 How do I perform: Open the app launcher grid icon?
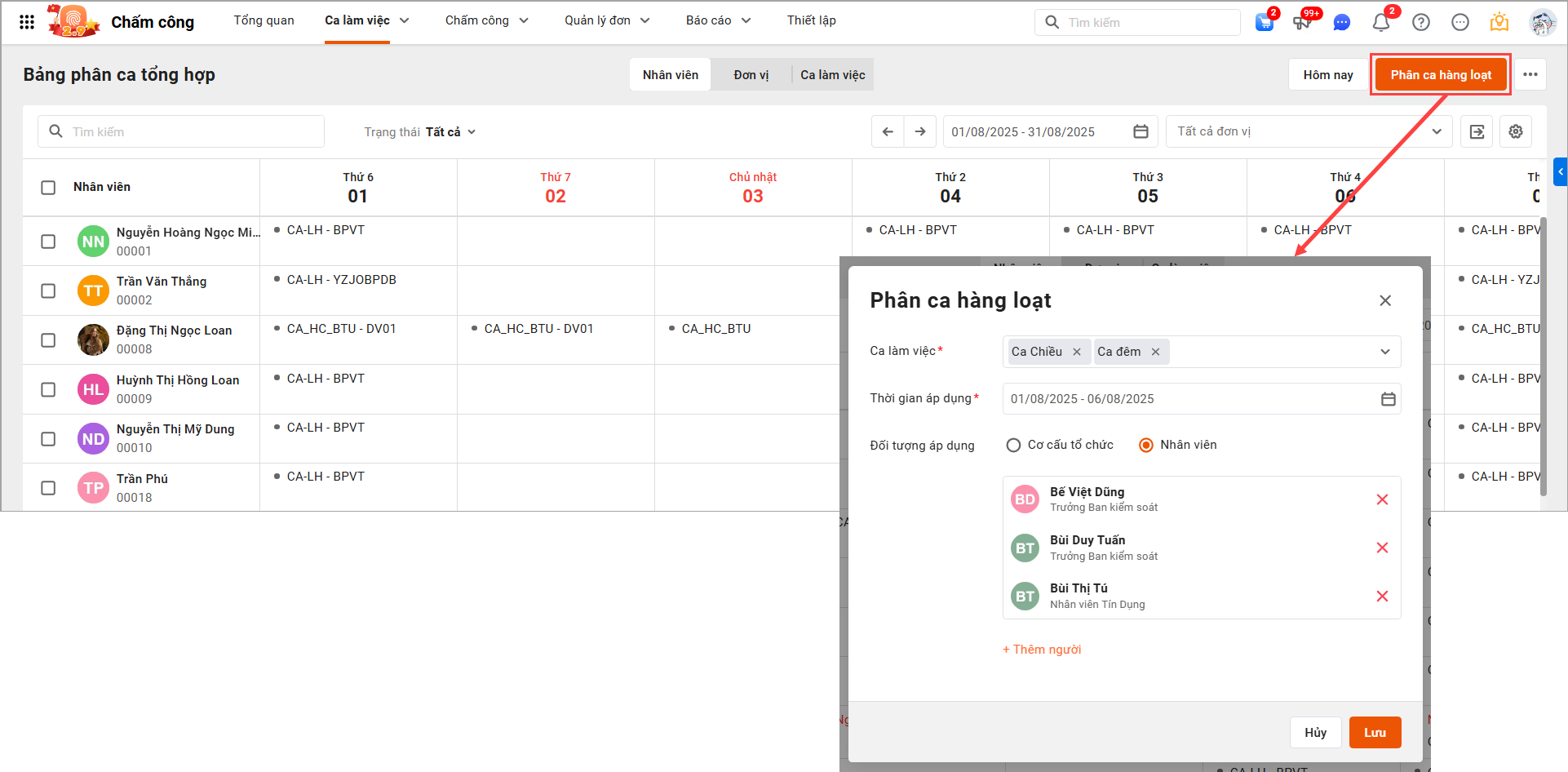(27, 22)
